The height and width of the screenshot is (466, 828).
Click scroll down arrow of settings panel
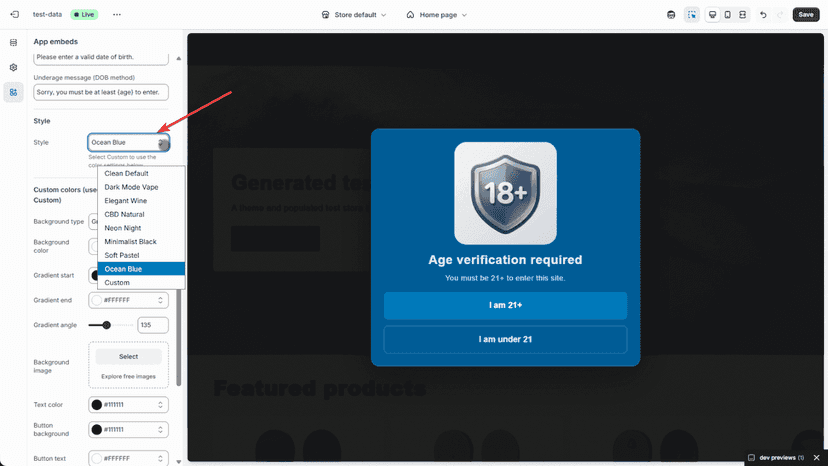[x=178, y=461]
